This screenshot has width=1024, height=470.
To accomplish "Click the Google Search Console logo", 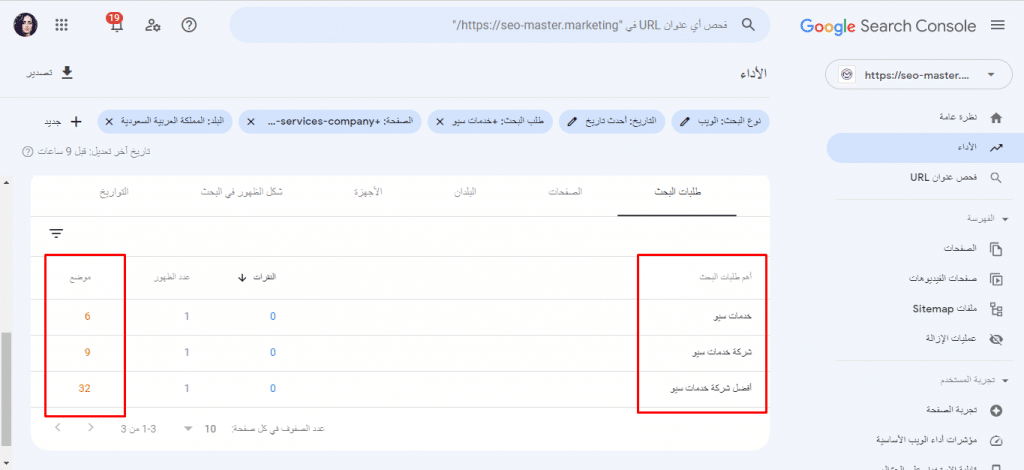I will [888, 26].
